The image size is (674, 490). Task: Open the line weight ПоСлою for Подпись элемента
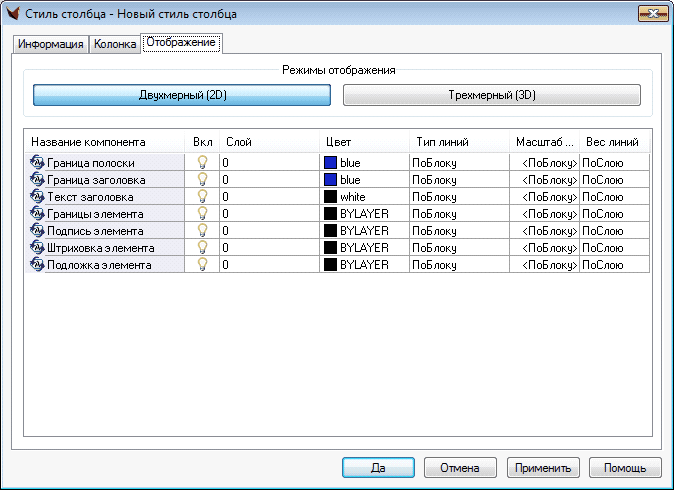614,231
